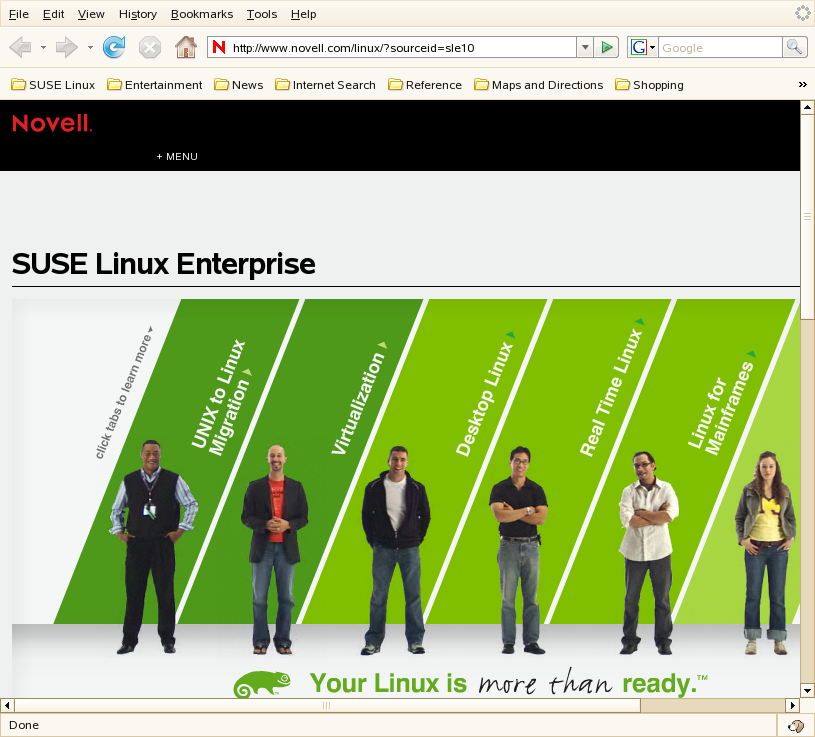815x737 pixels.
Task: Click the vertical scrollbar down arrow
Action: click(x=807, y=691)
